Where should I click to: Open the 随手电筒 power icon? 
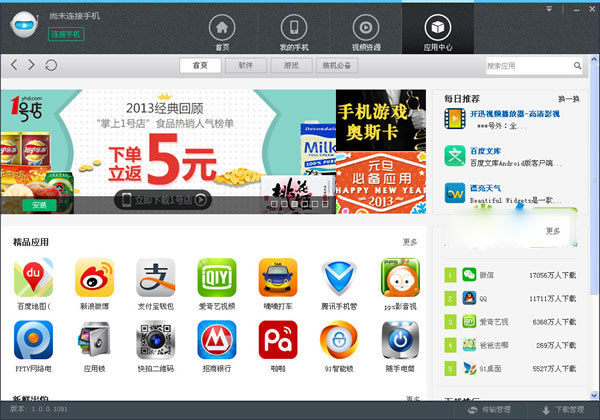400,340
